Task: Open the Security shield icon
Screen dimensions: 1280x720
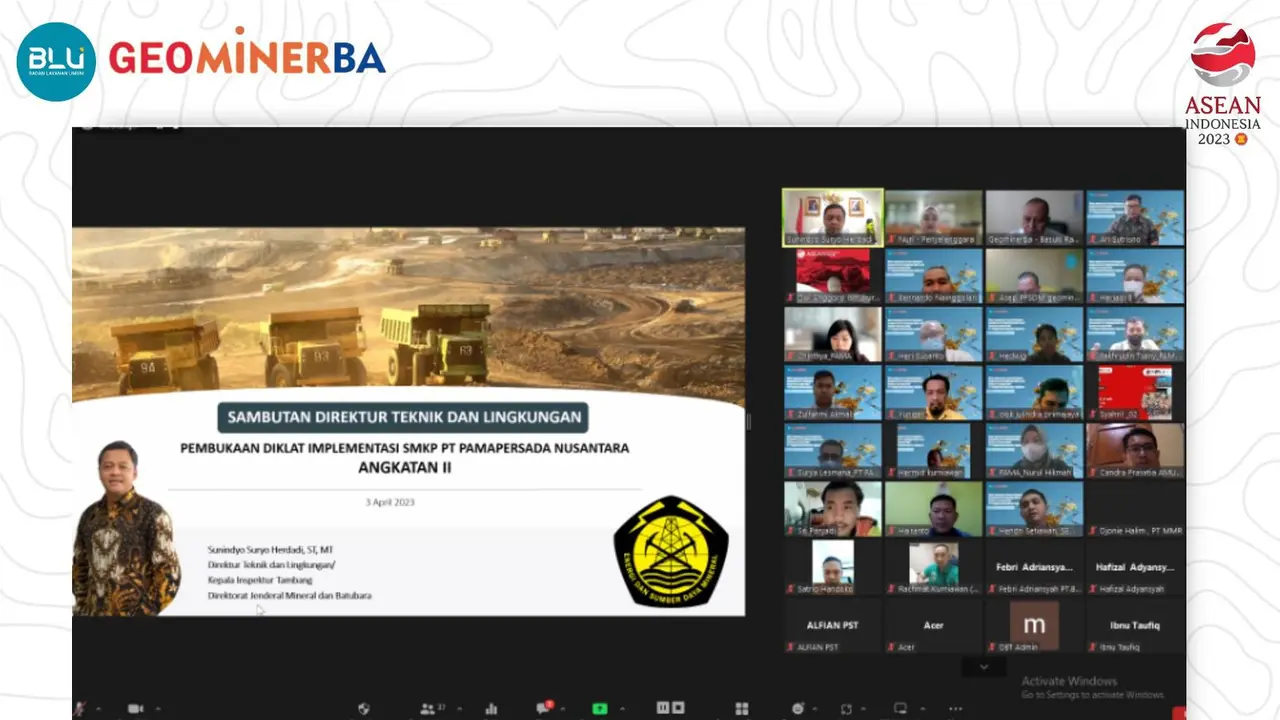Action: [364, 708]
